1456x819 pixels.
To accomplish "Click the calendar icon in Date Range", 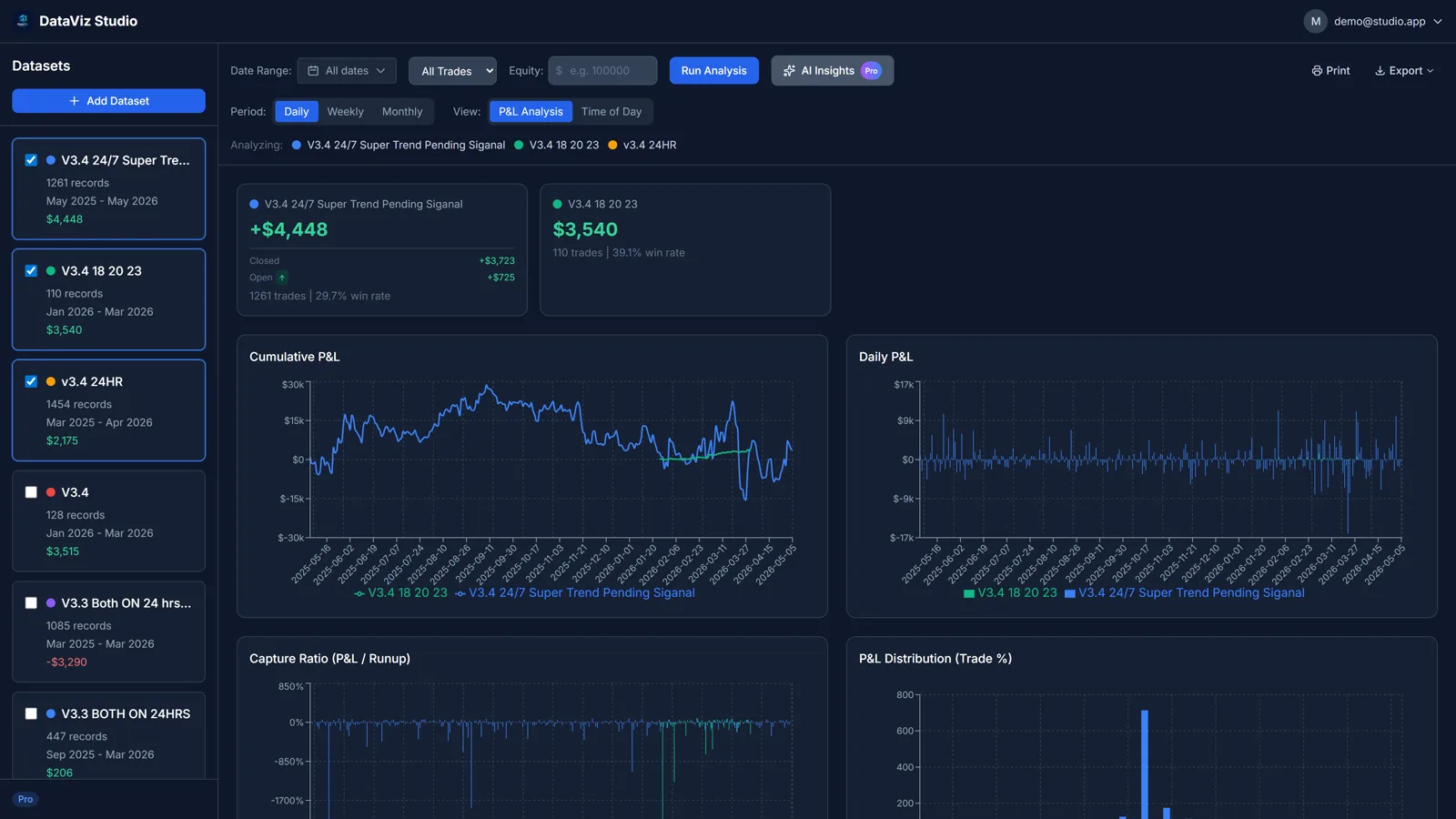I will point(313,71).
